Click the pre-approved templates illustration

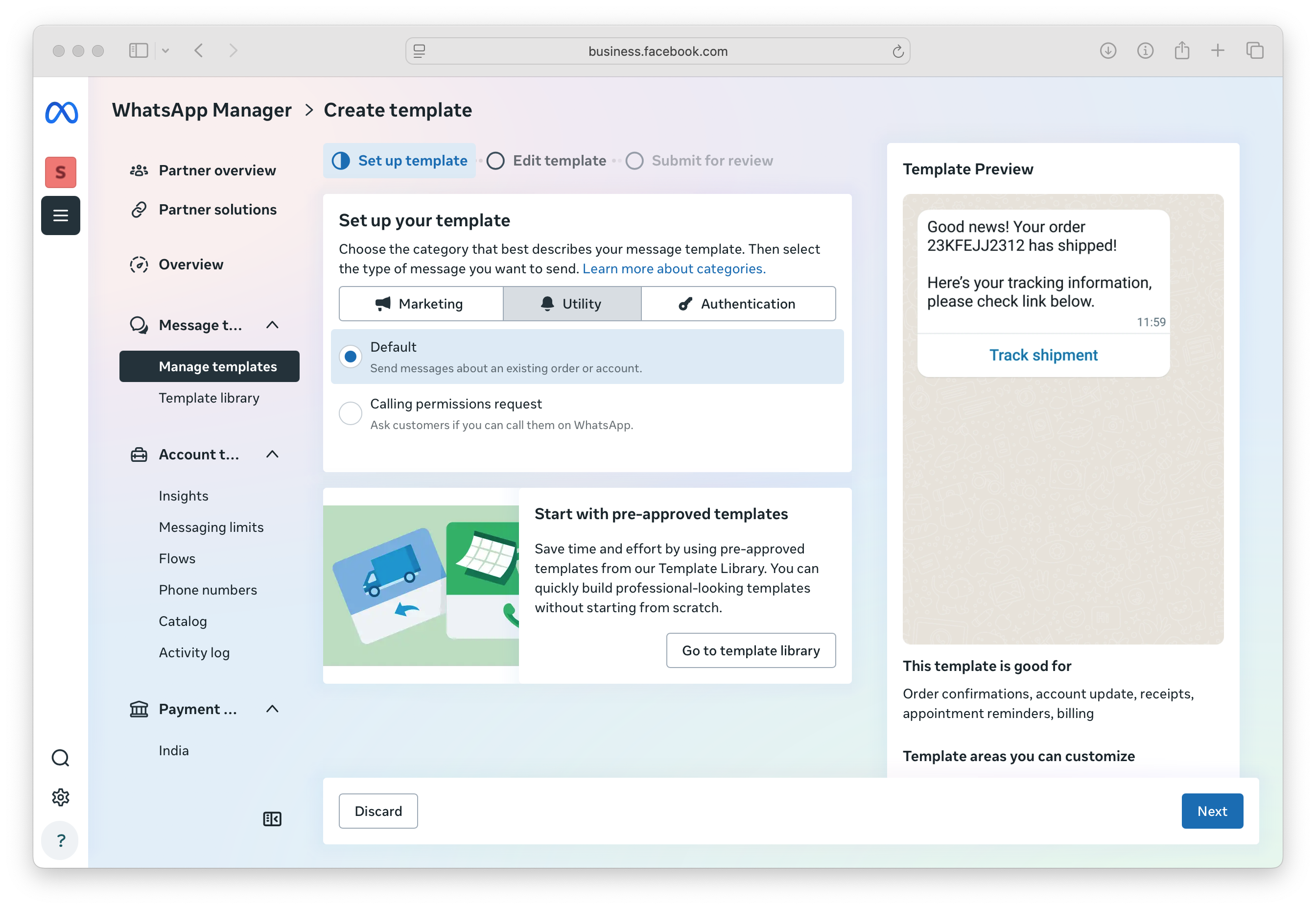coord(421,585)
